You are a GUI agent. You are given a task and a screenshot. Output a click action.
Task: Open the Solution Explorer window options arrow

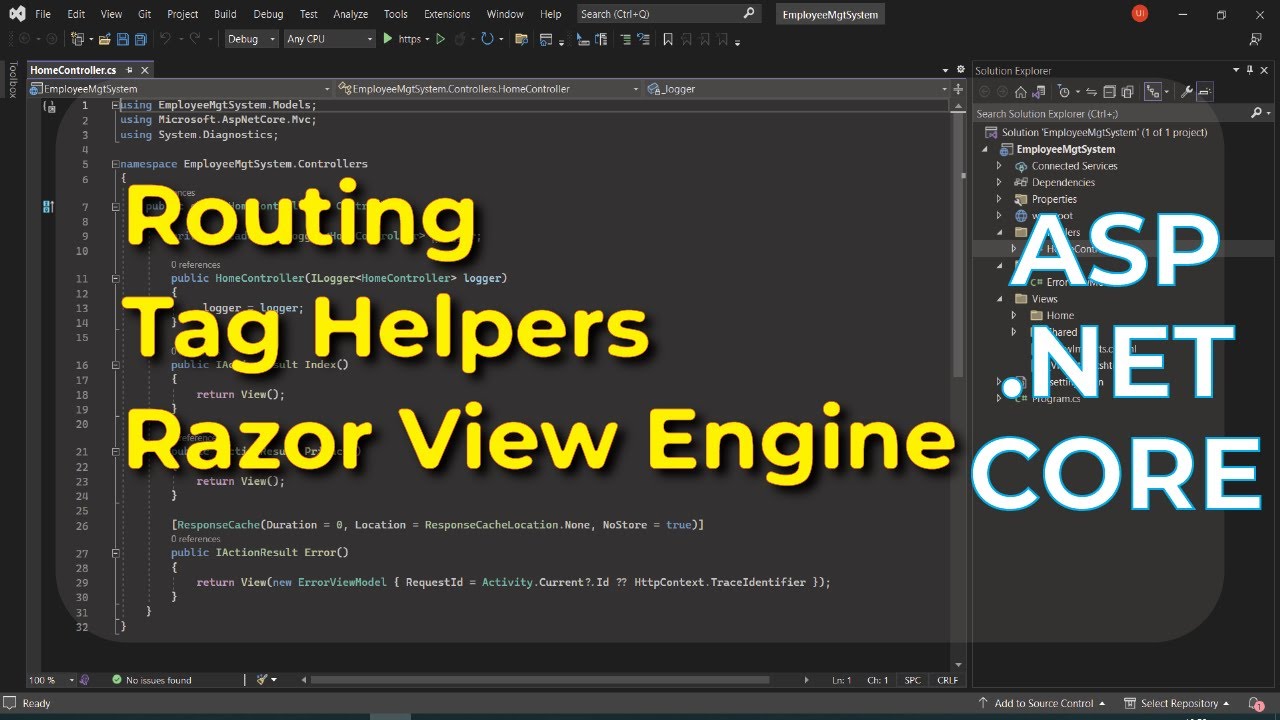(x=1237, y=70)
